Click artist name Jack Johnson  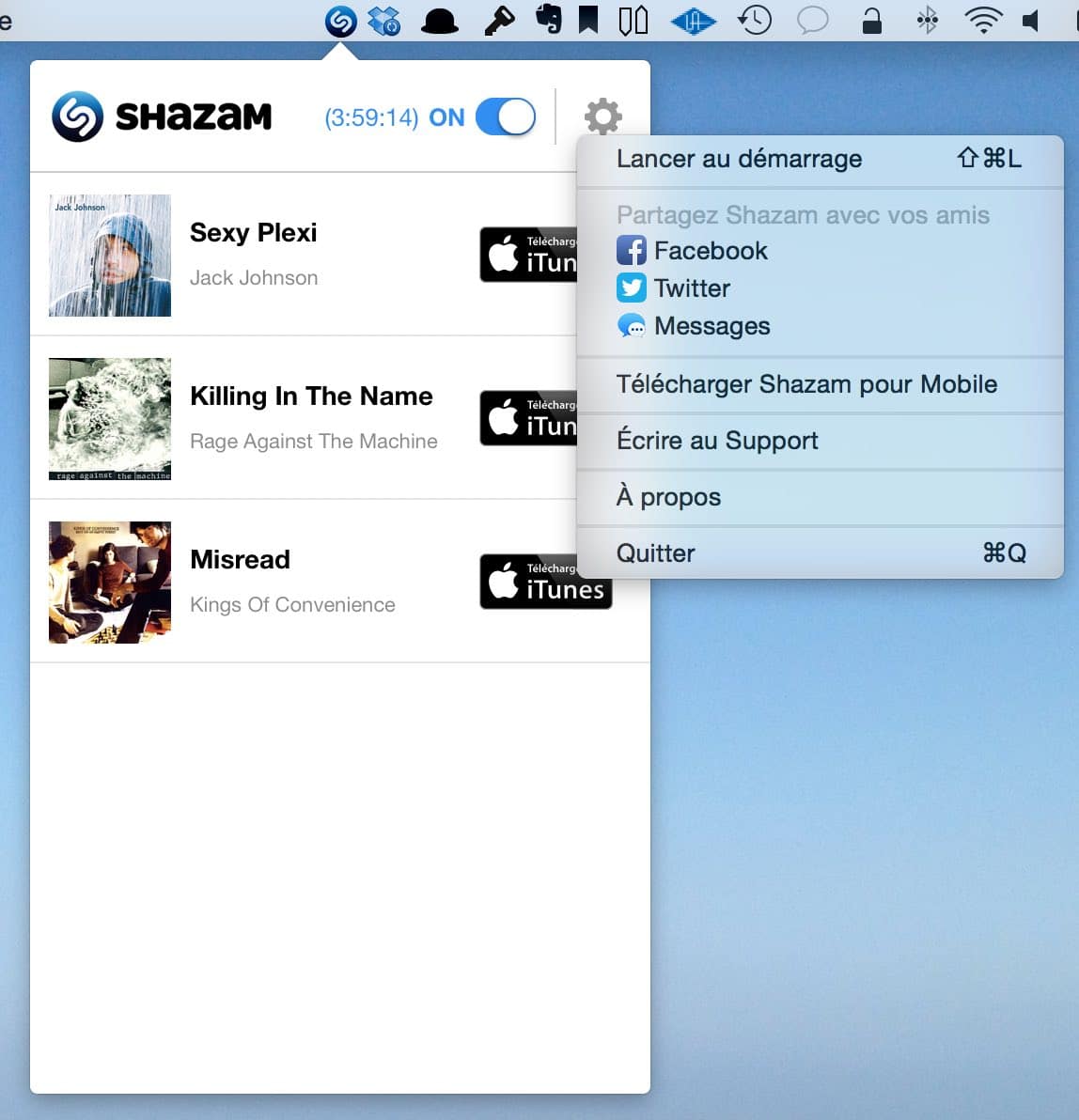(x=254, y=278)
